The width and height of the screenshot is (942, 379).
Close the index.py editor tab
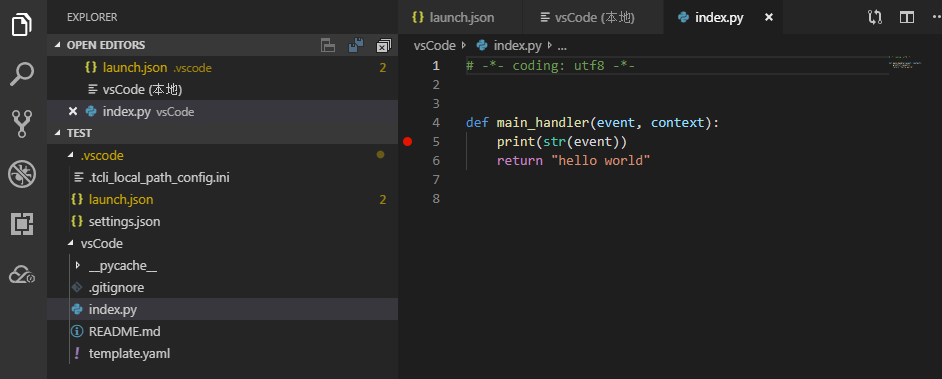[x=768, y=17]
